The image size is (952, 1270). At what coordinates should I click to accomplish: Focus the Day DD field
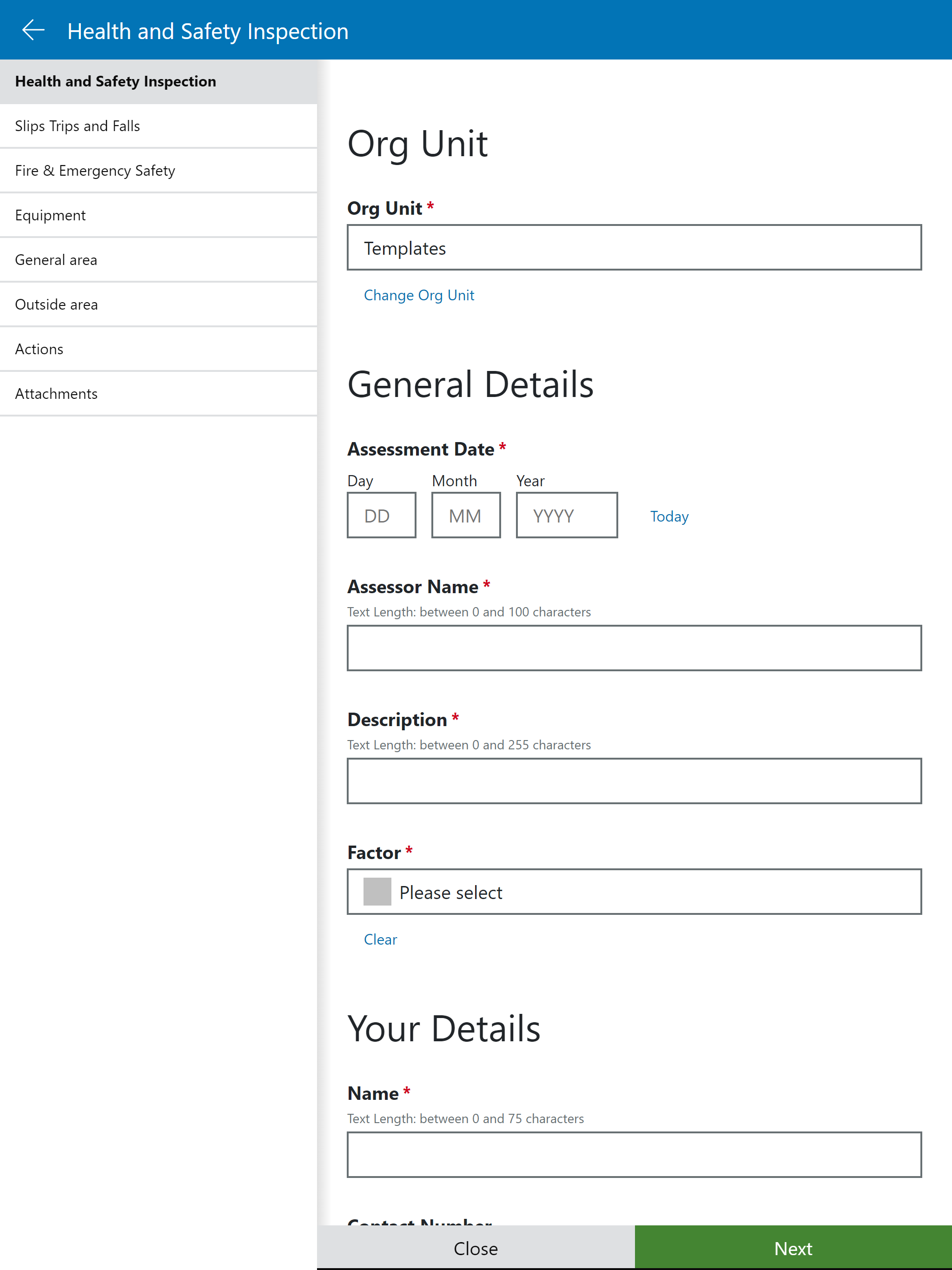click(x=381, y=515)
